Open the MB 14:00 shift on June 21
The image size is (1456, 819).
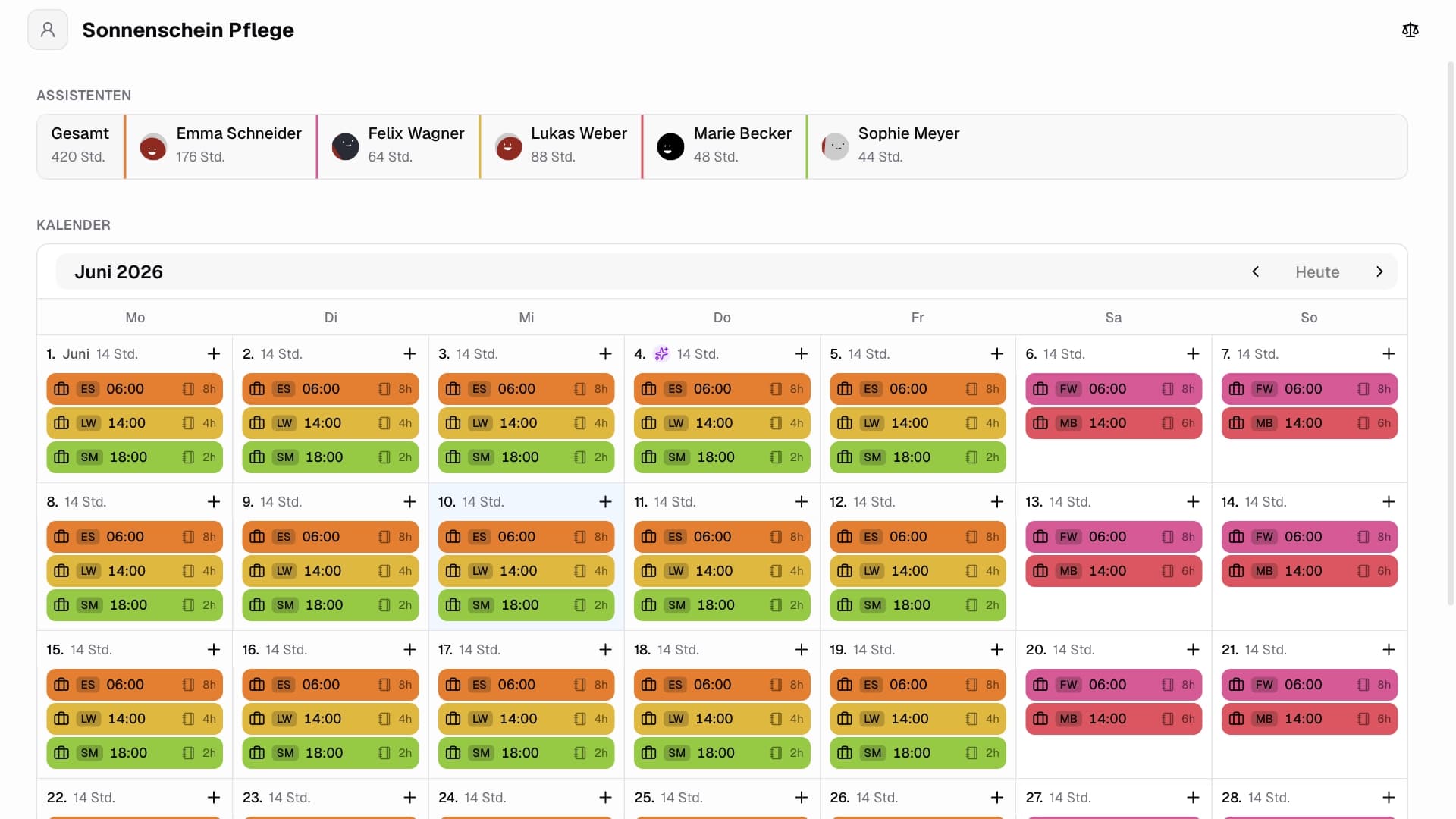point(1310,719)
